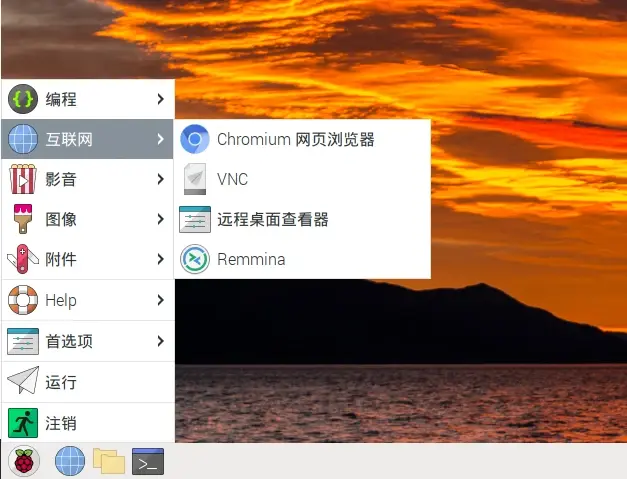This screenshot has height=479, width=627.
Task: Click the globe icon beside 互联网
Action: pos(23,139)
